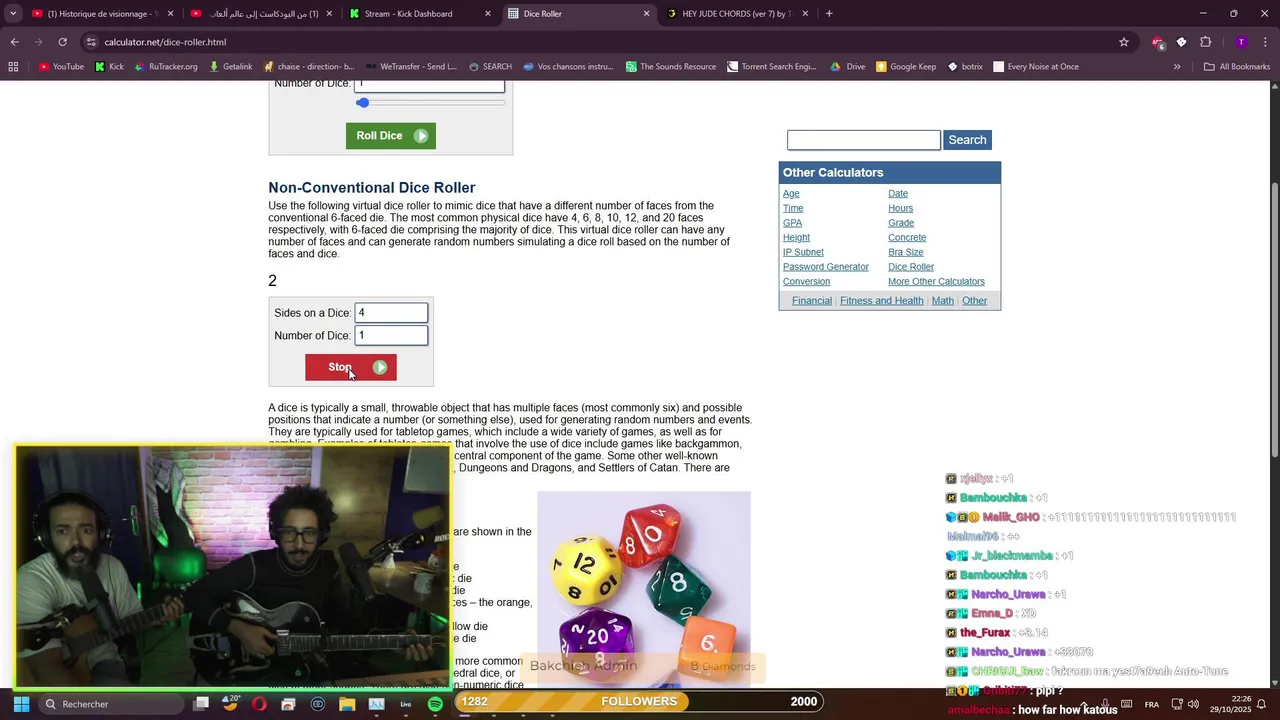The image size is (1280, 720).
Task: Open the bookmarks apps grid icon
Action: click(x=13, y=67)
